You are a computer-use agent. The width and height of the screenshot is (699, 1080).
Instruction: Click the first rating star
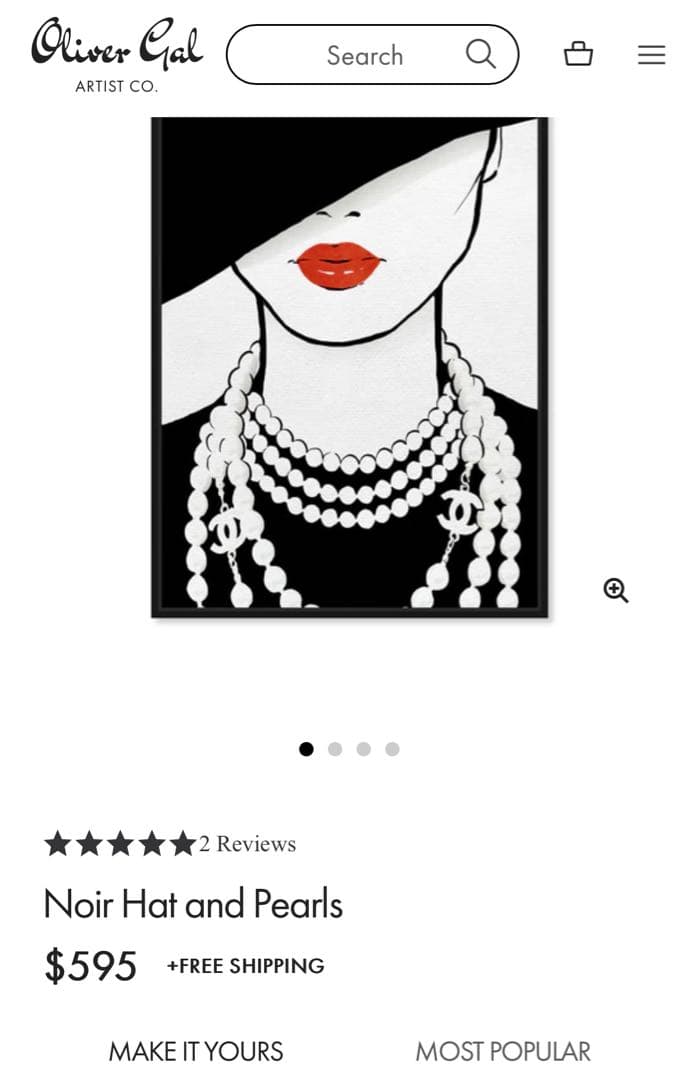pyautogui.click(x=58, y=843)
